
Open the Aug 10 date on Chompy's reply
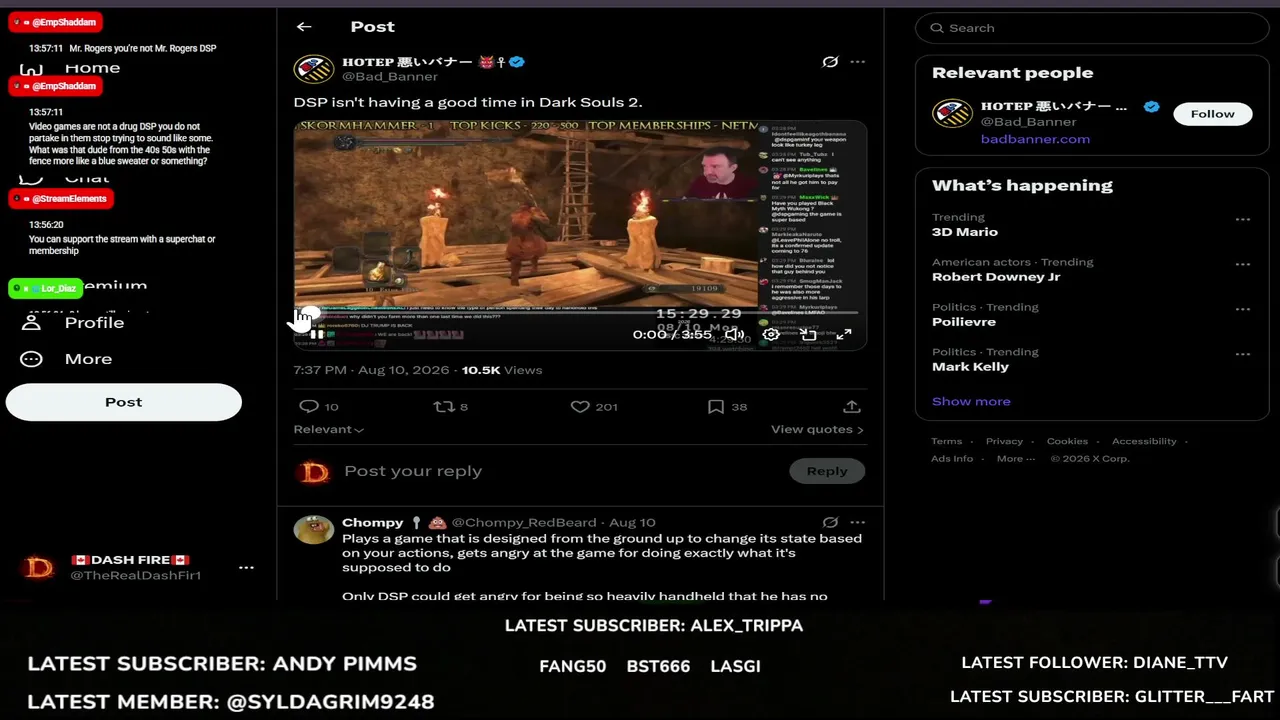pos(632,522)
